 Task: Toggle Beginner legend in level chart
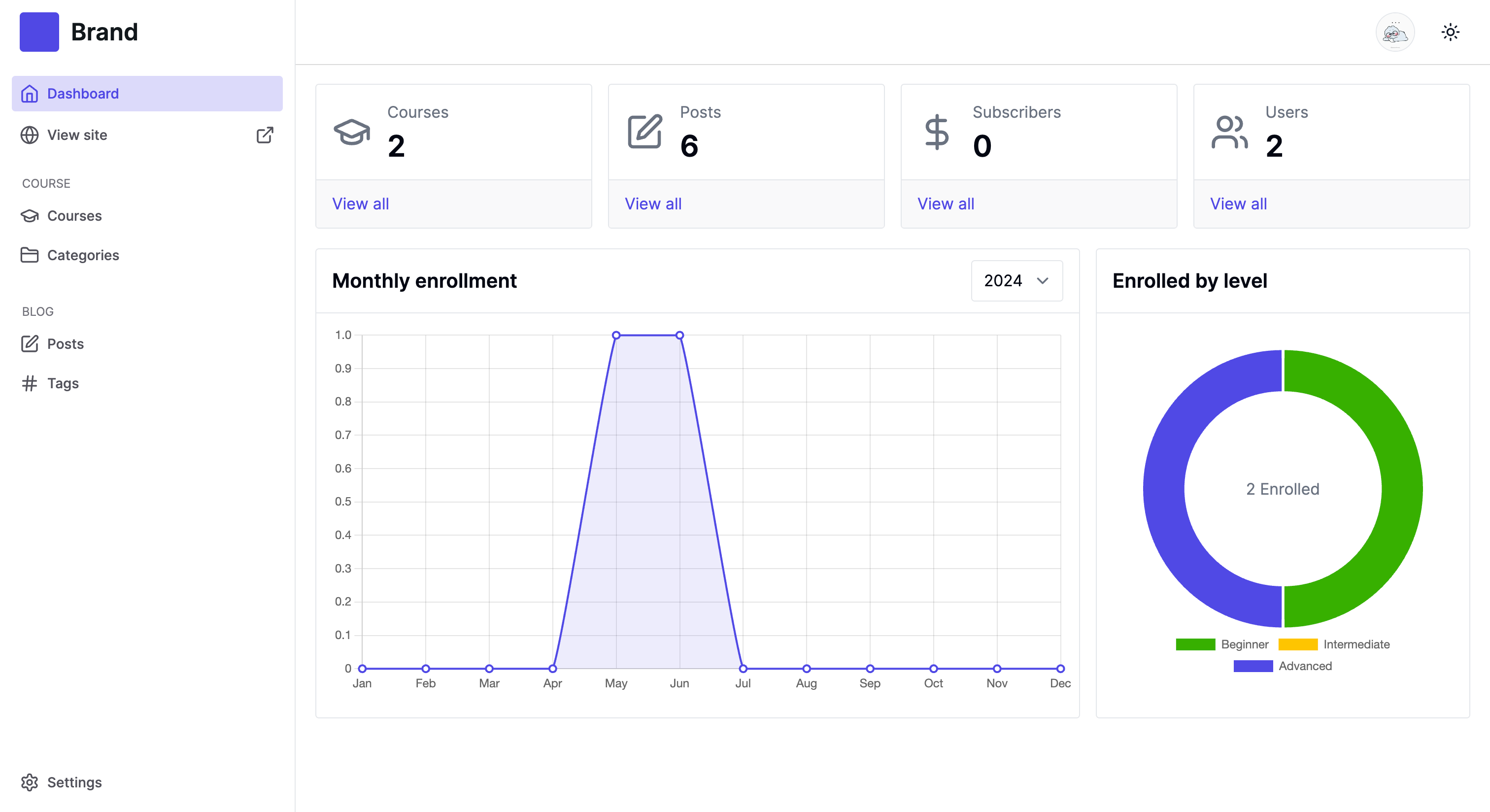(1221, 644)
